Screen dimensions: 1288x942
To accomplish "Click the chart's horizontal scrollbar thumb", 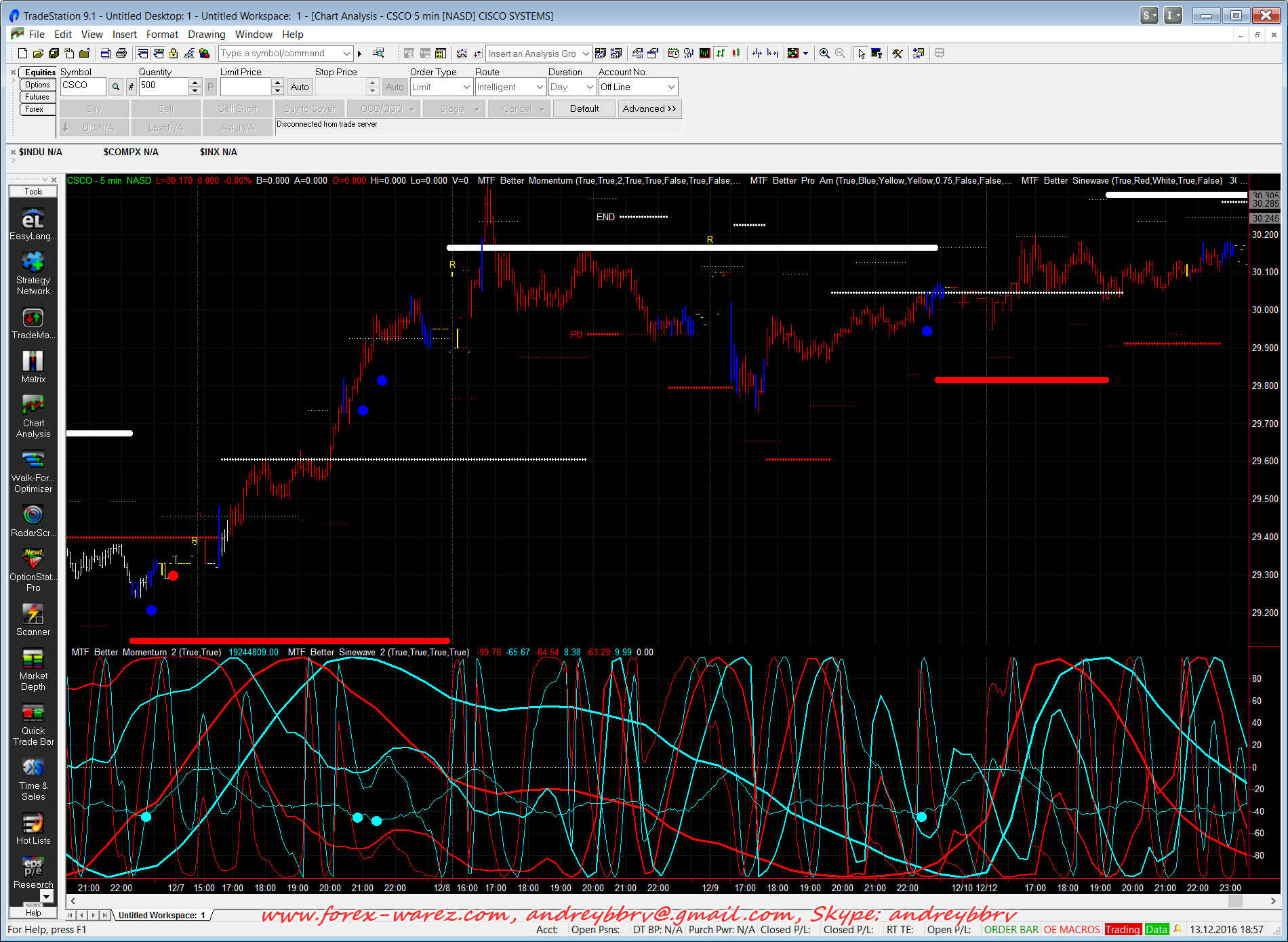I will (x=1235, y=901).
